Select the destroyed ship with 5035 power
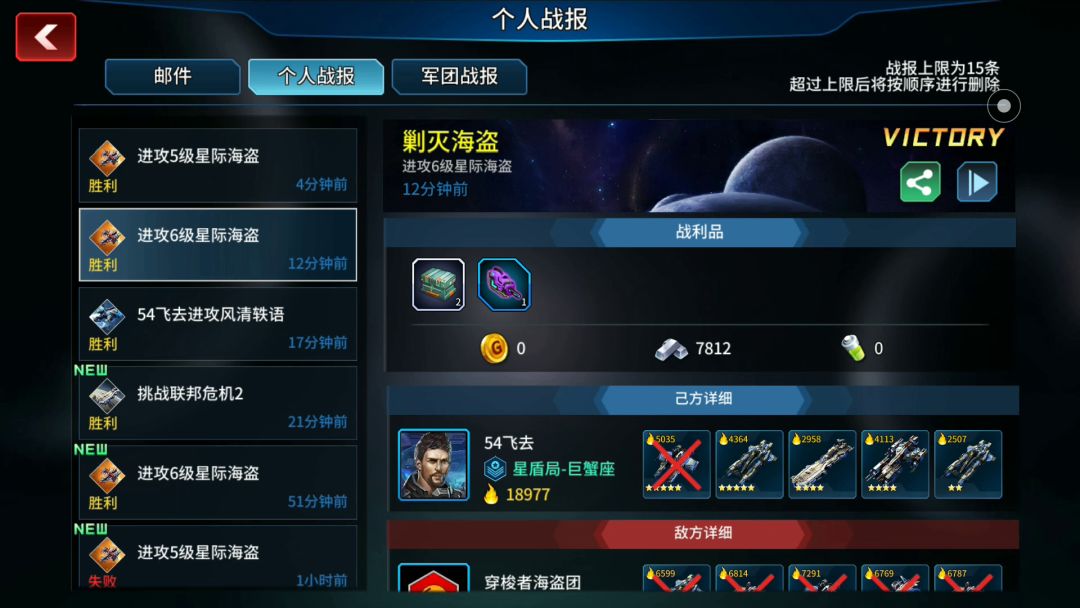Image resolution: width=1080 pixels, height=608 pixels. 676,464
